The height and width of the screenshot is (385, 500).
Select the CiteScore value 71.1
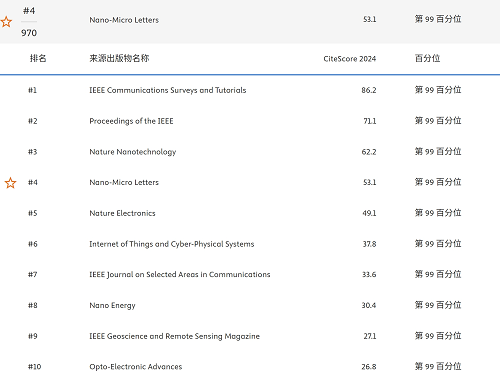(x=370, y=121)
